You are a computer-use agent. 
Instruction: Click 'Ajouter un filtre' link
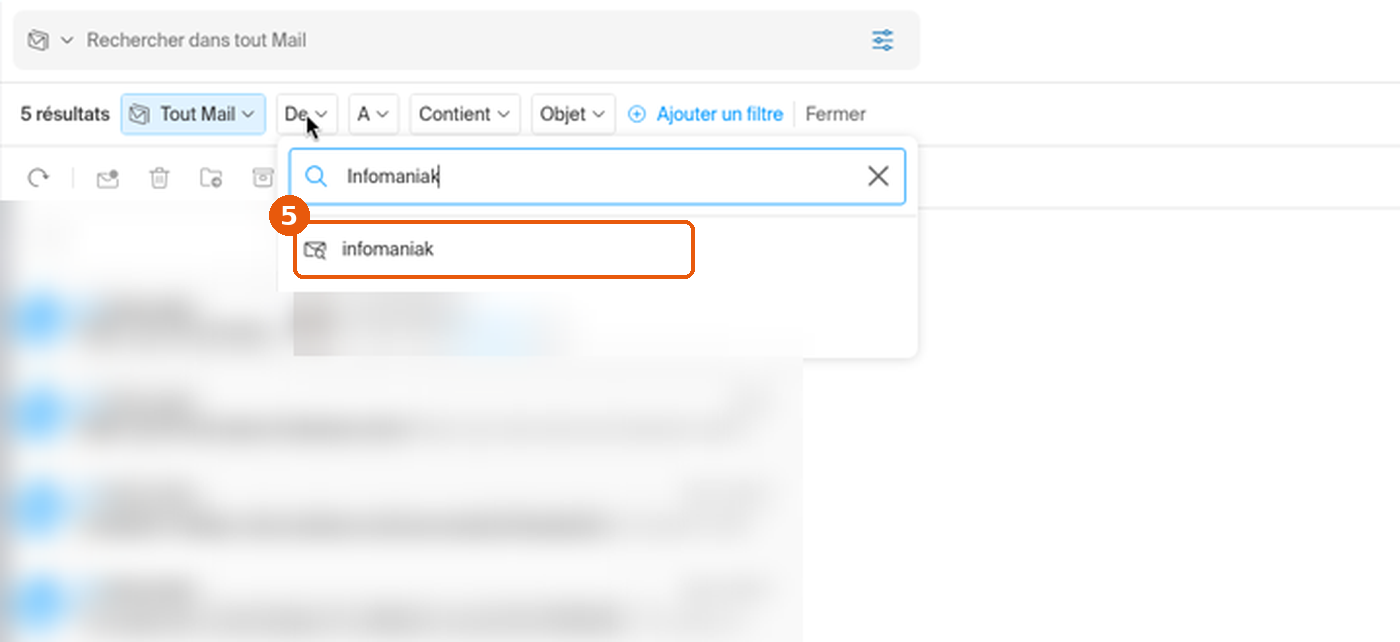pyautogui.click(x=705, y=114)
